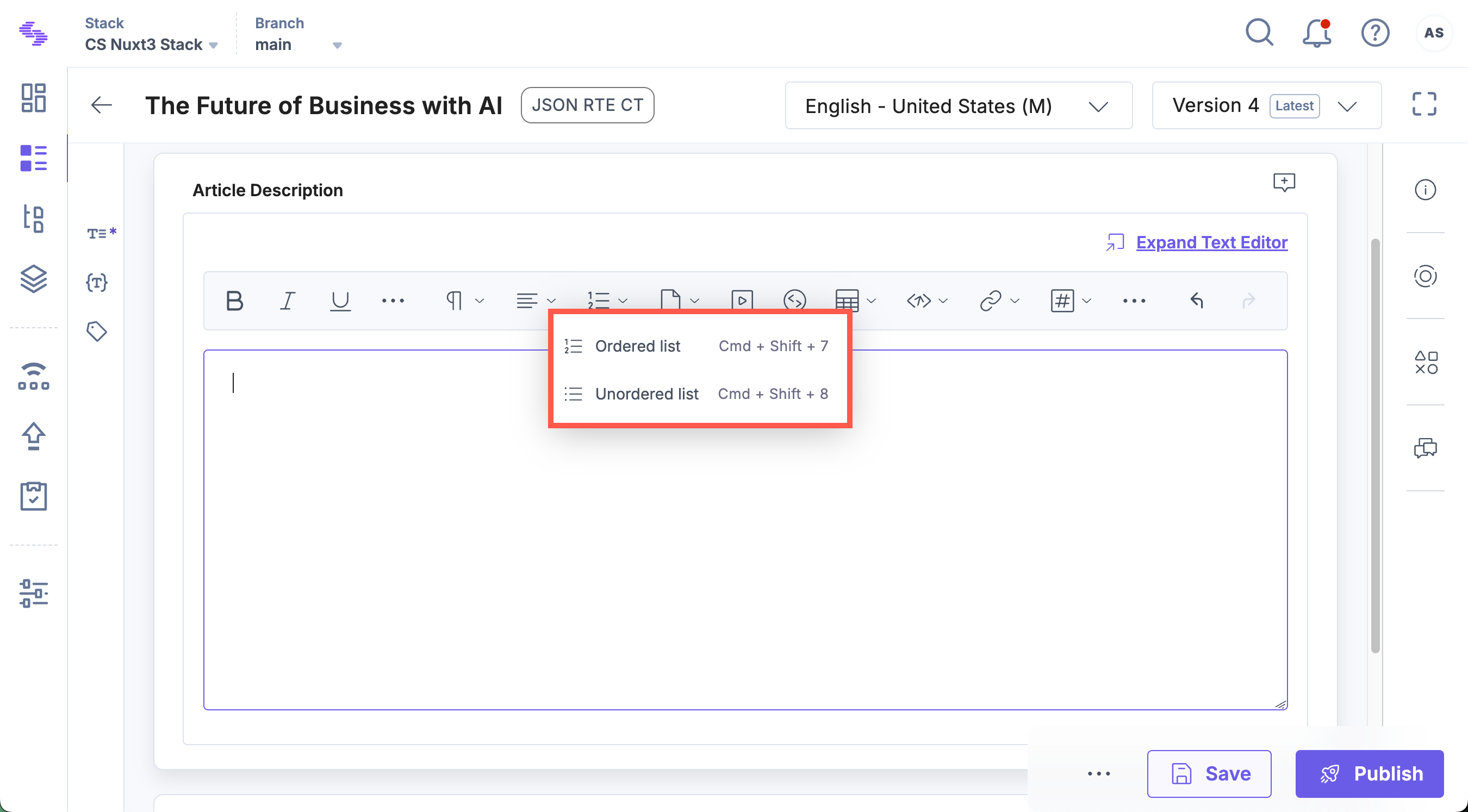Image resolution: width=1468 pixels, height=812 pixels.
Task: Click the insert video icon
Action: [x=742, y=299]
